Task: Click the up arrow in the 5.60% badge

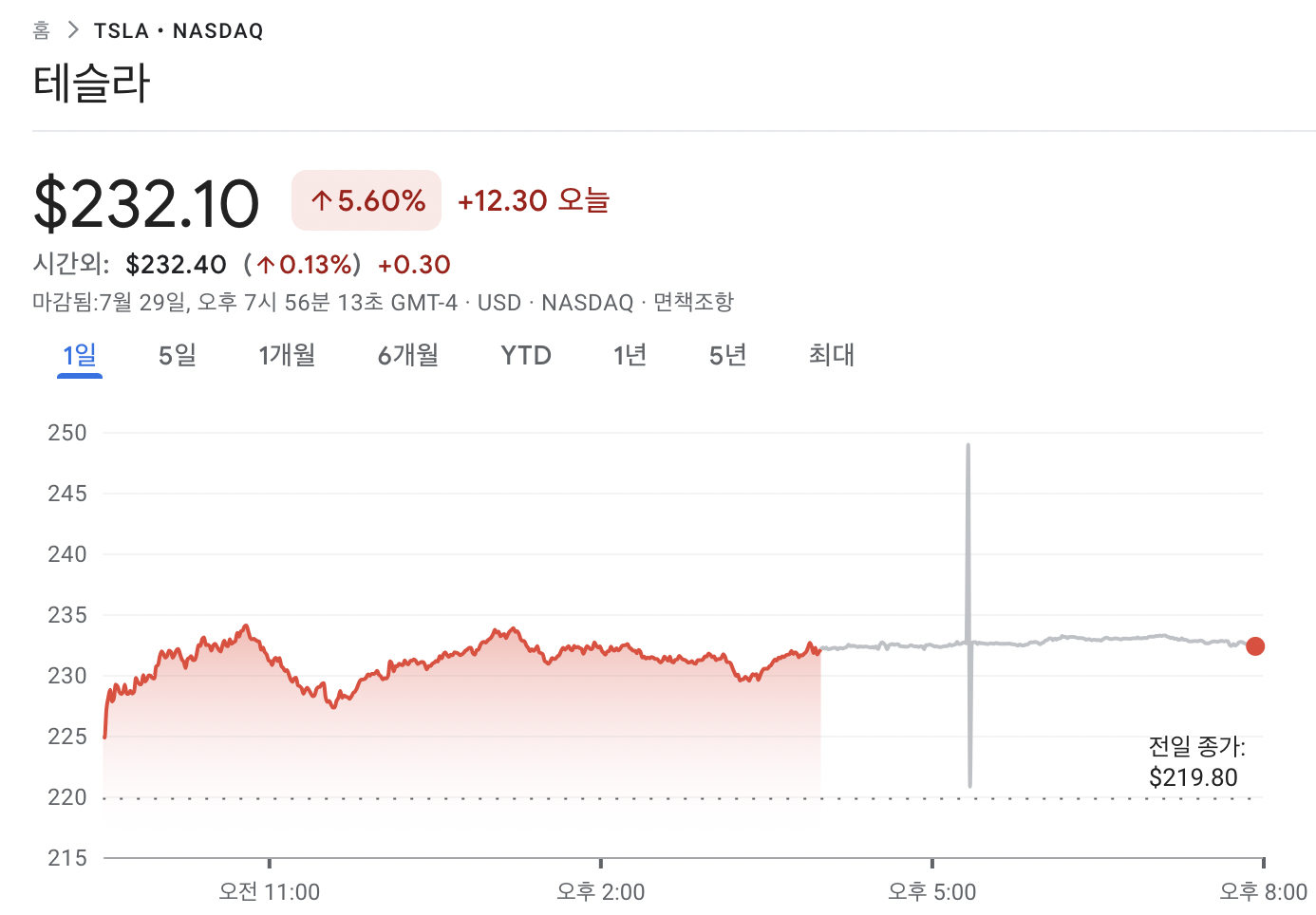Action: [x=322, y=200]
